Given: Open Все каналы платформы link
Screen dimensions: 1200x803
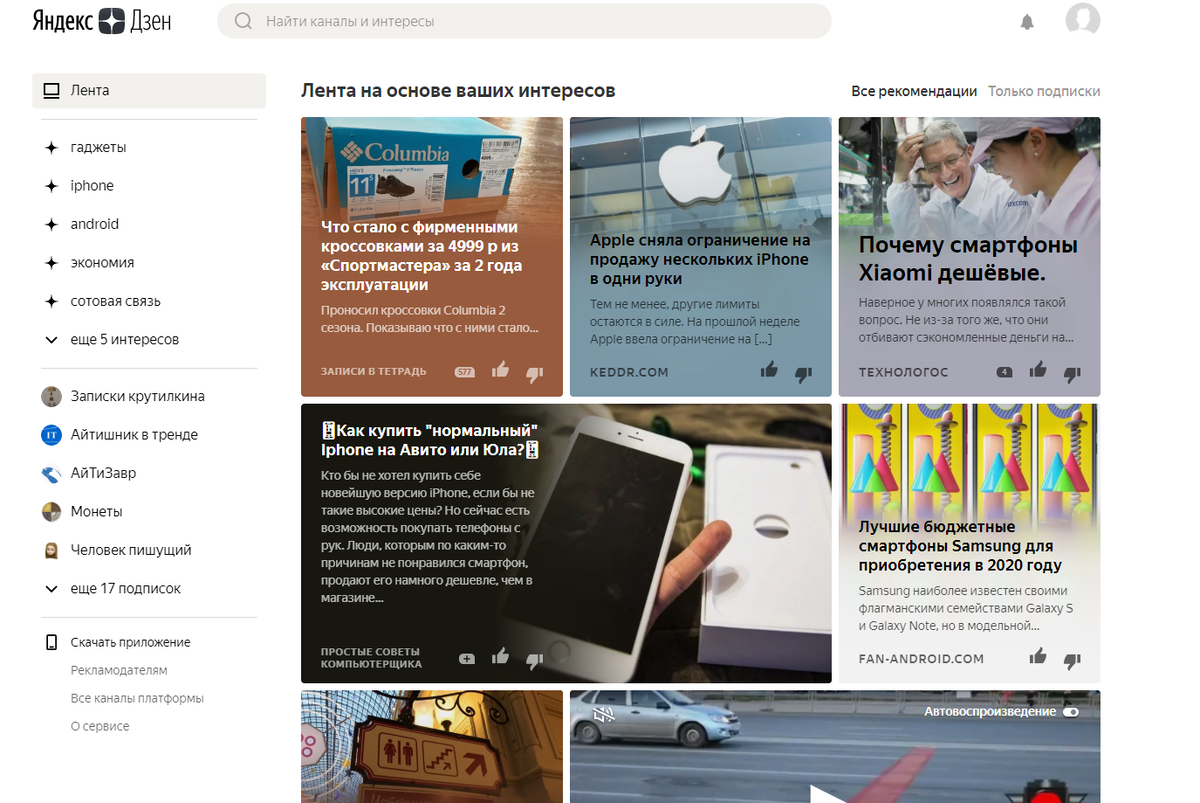Looking at the screenshot, I should pos(137,699).
